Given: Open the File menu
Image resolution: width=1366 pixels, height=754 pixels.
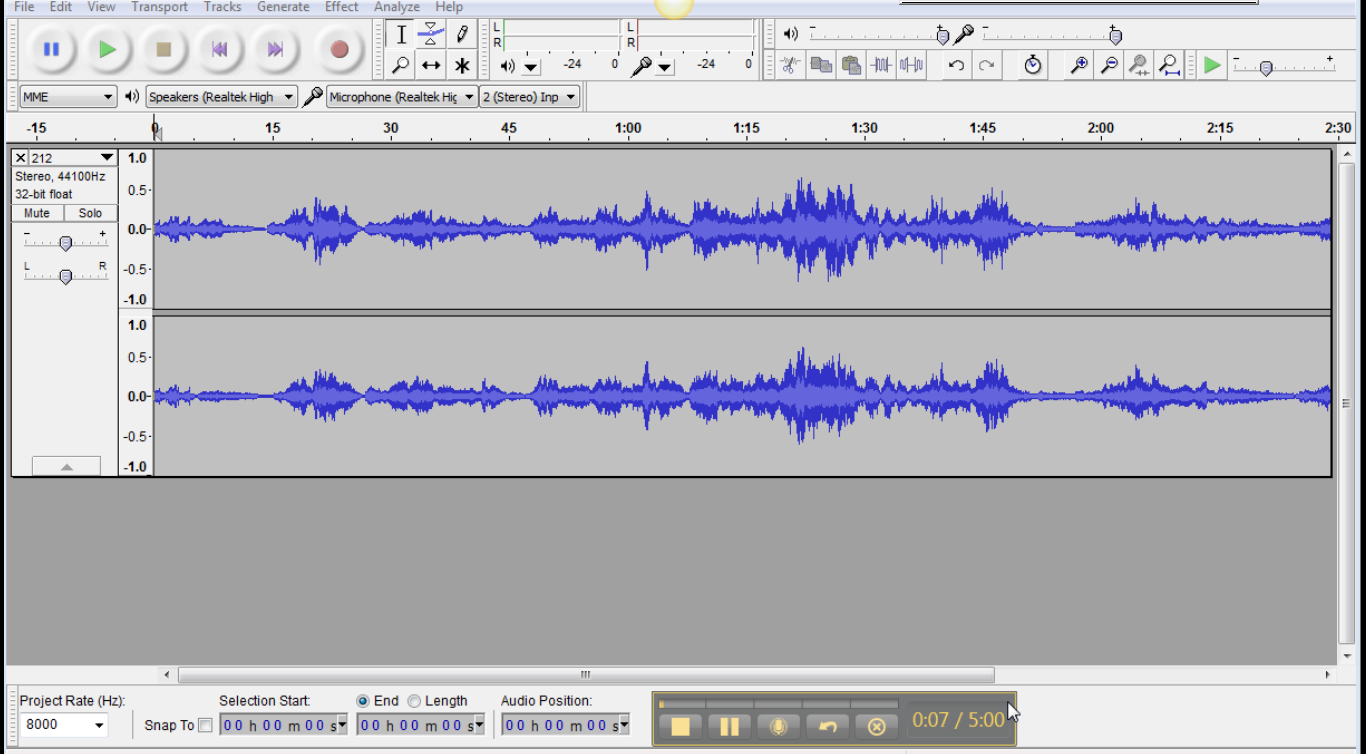Looking at the screenshot, I should tap(24, 7).
